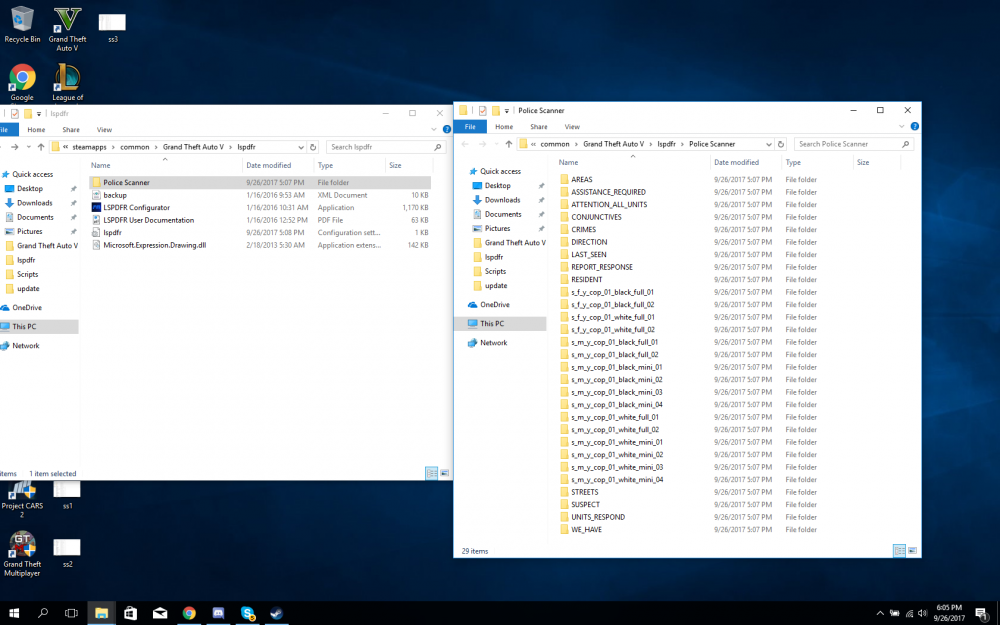1000x625 pixels.
Task: Open Share tab in Police Scanner window
Action: click(x=539, y=126)
